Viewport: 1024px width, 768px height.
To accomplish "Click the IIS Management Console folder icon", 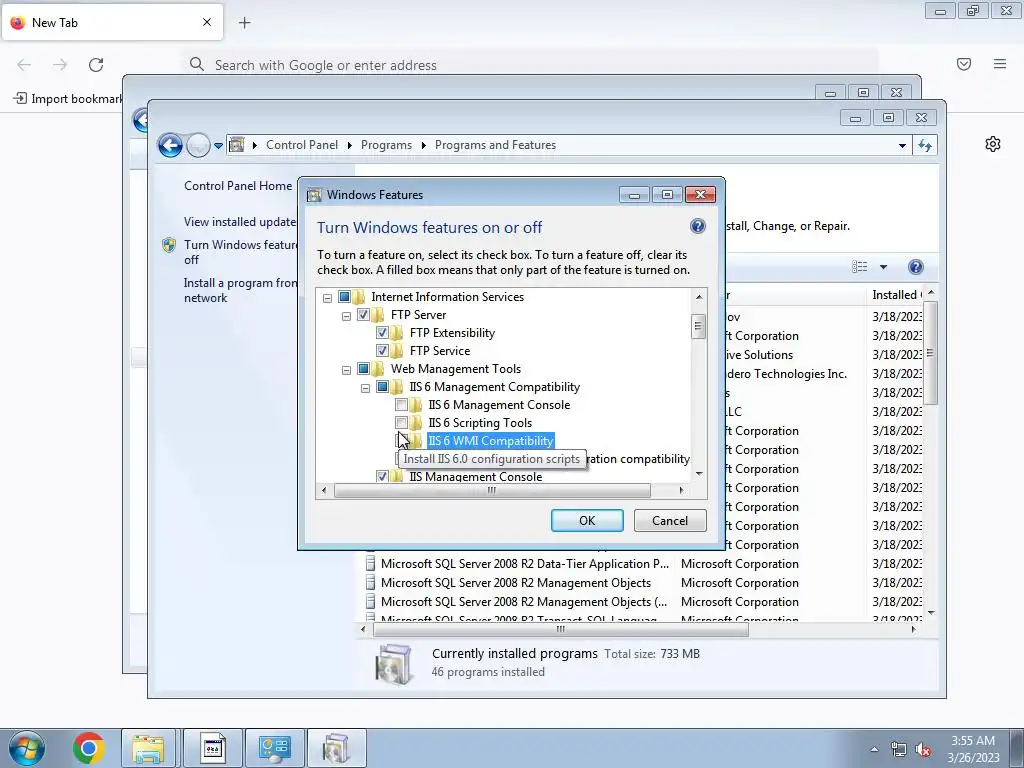I will [396, 477].
